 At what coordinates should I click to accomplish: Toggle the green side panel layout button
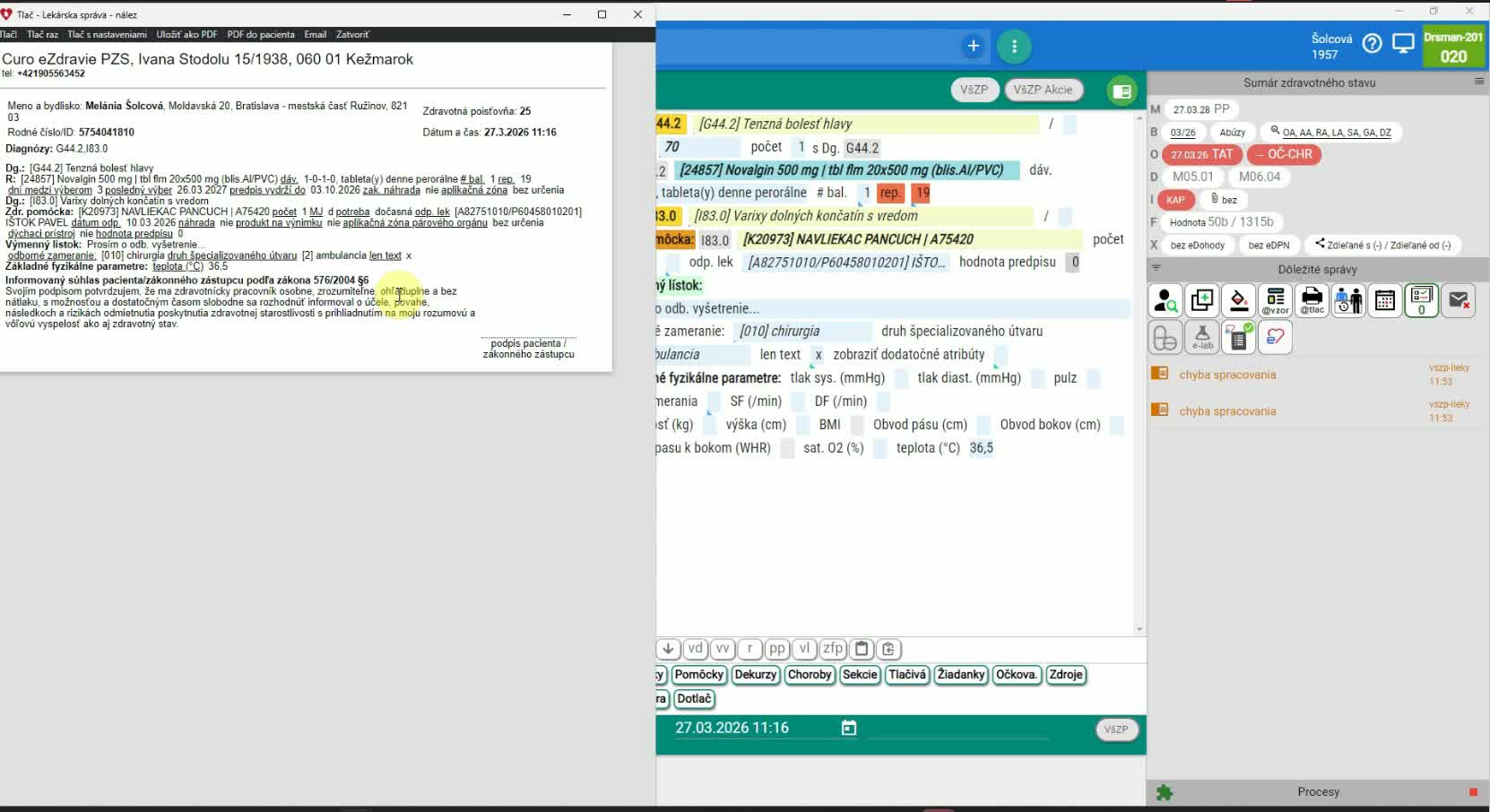coord(1121,91)
